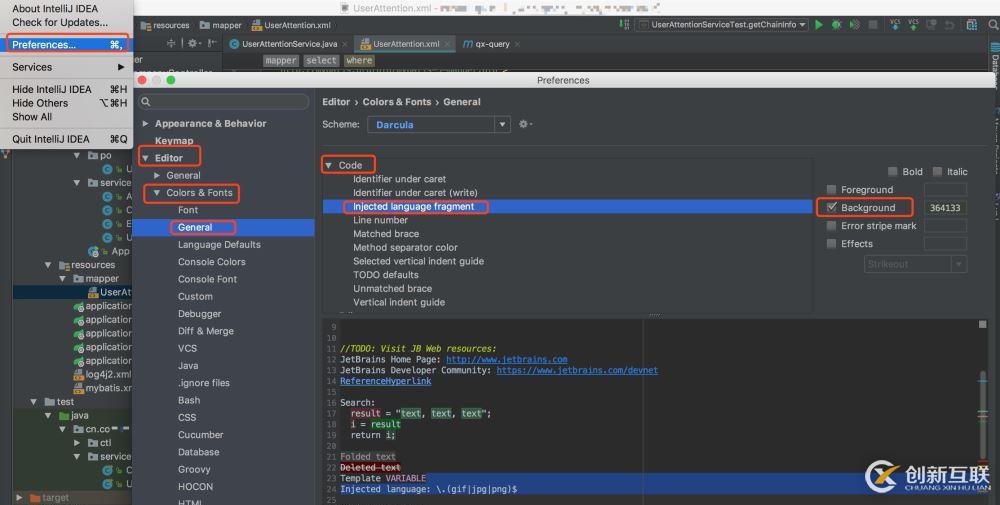Click the green Run button

point(819,25)
